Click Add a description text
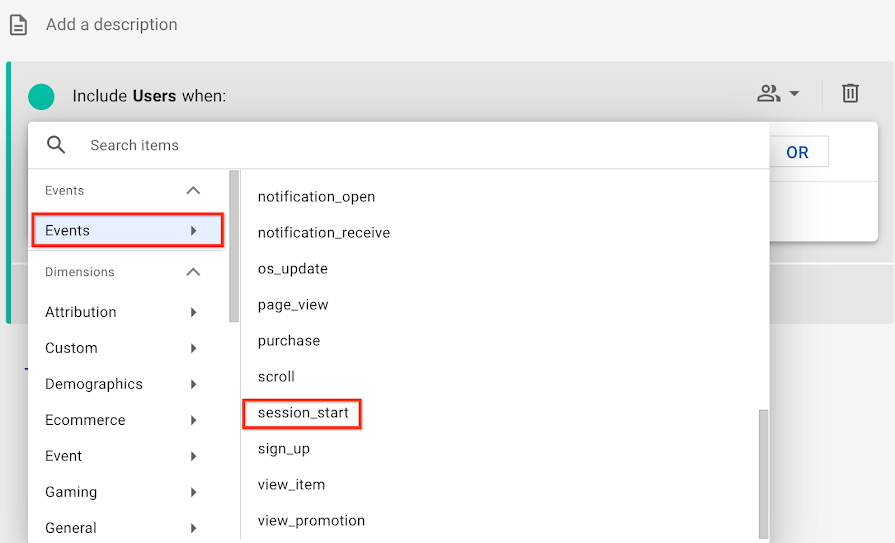Screen dimensions: 895x543 tap(112, 25)
